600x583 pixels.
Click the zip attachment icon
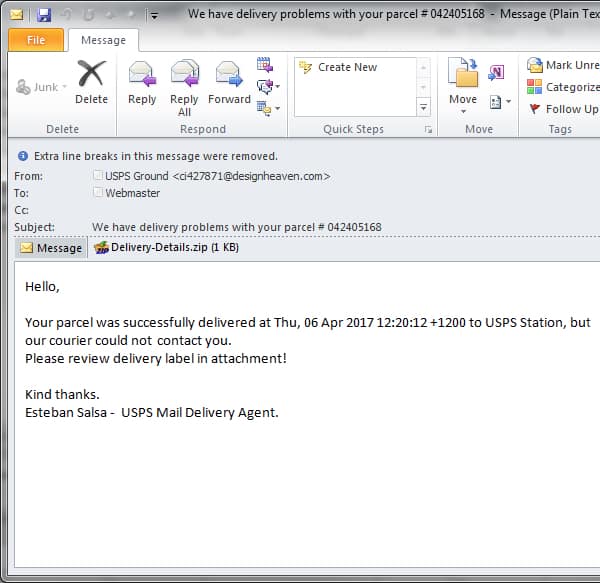(x=101, y=248)
